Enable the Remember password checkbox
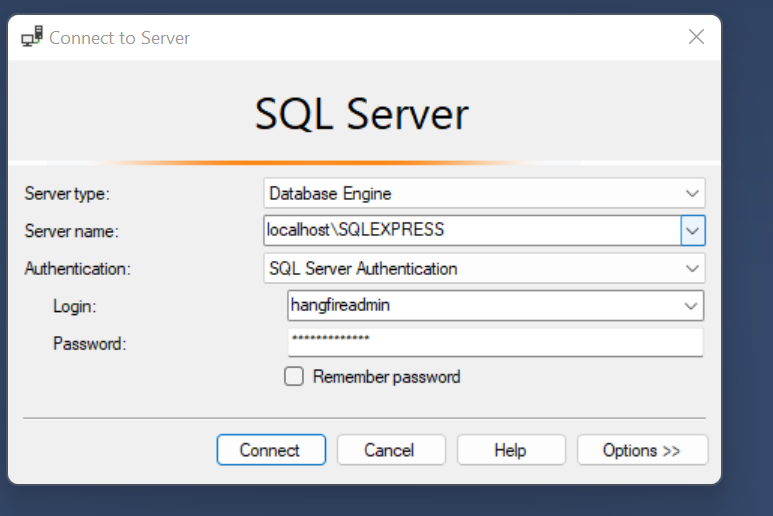Screen dimensions: 773x516 [x=294, y=377]
